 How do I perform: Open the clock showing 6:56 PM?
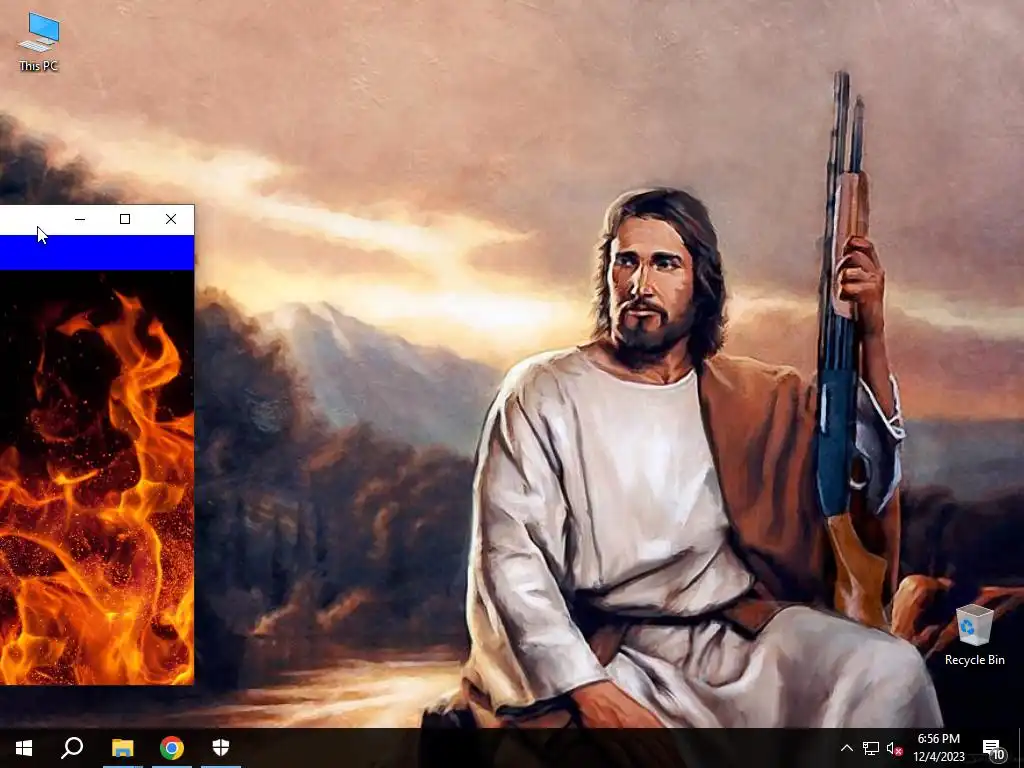[x=938, y=748]
